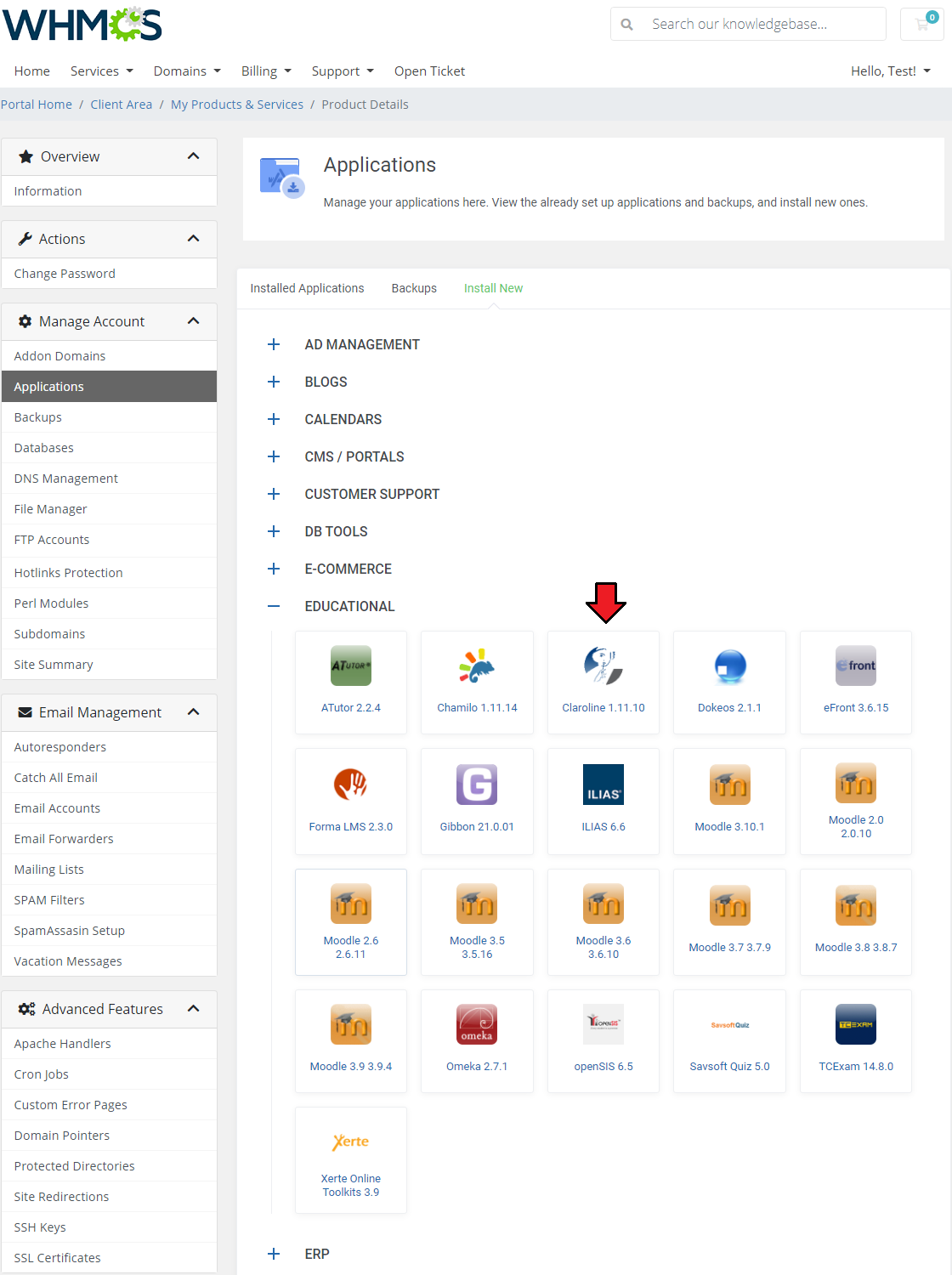Go to Home in navigation bar
The height and width of the screenshot is (1275, 952).
[32, 71]
